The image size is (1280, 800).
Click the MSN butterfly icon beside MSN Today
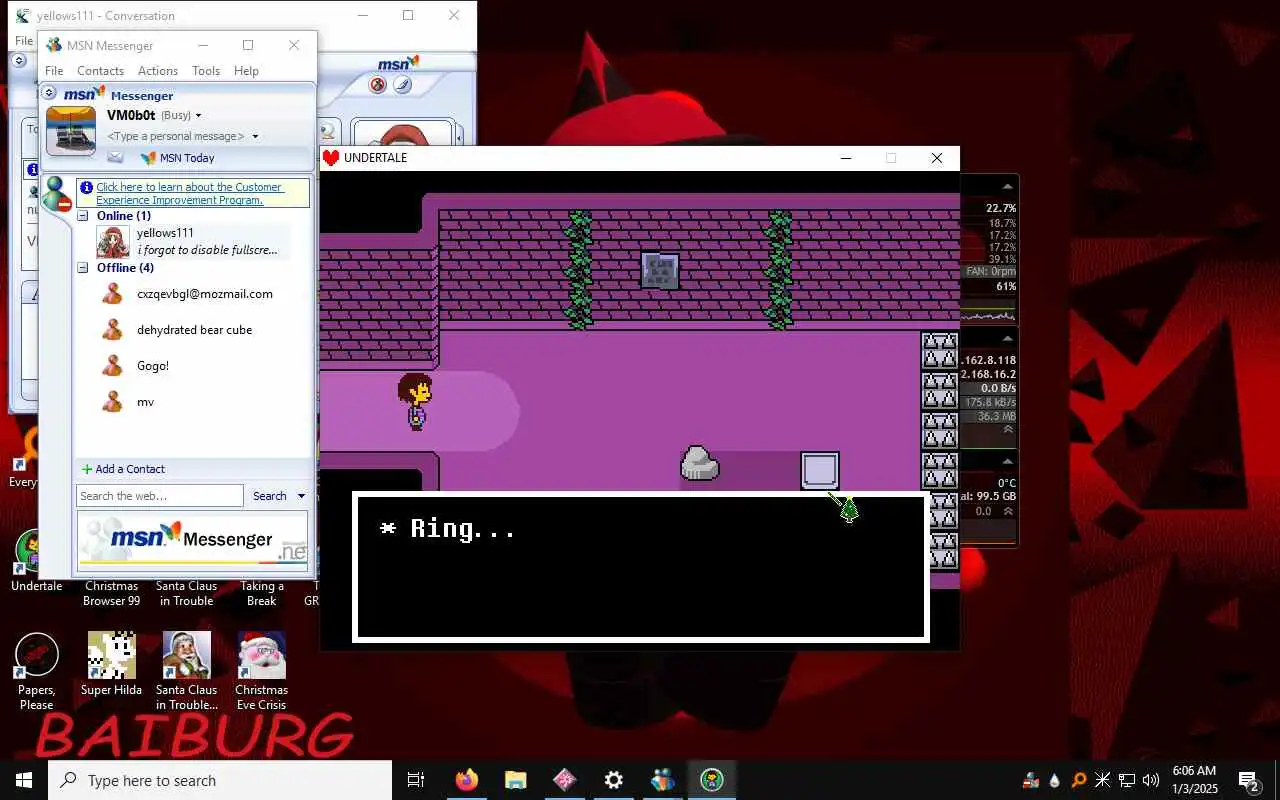click(148, 158)
